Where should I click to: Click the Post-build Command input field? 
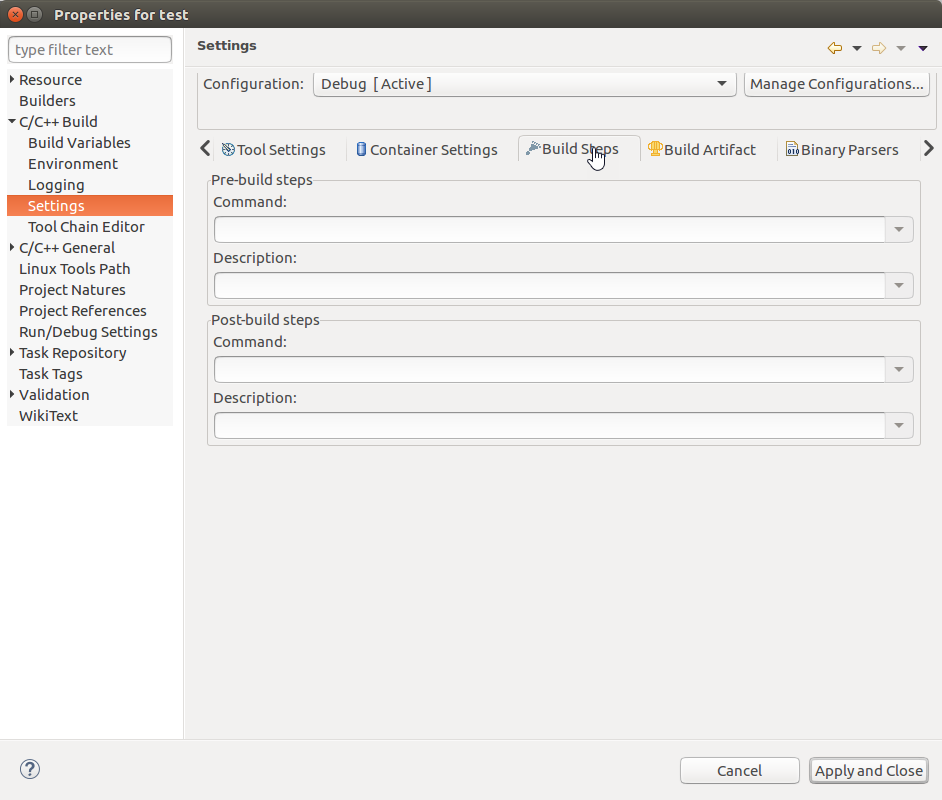point(550,369)
